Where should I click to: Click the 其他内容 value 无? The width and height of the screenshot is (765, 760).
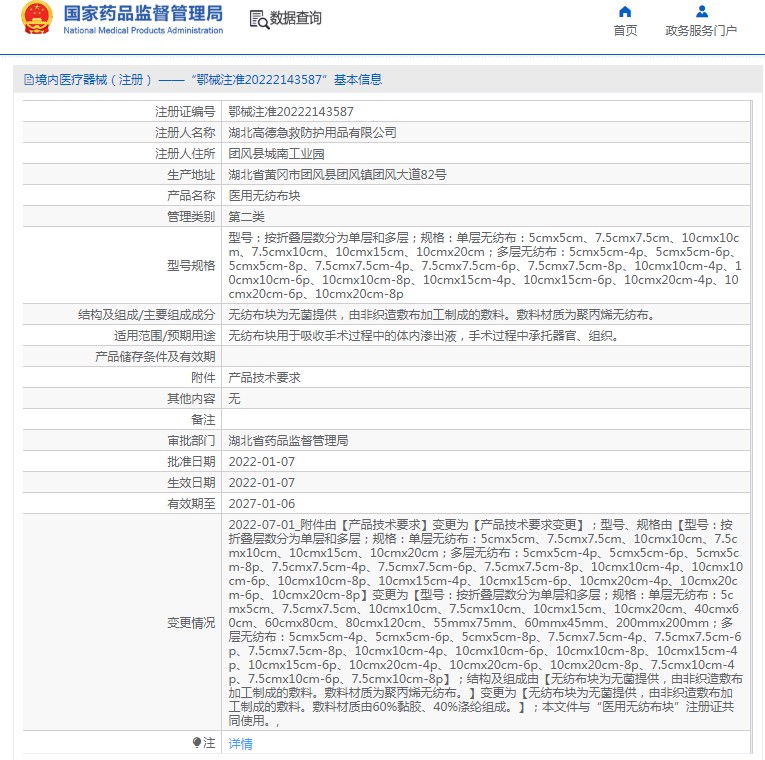tap(234, 399)
